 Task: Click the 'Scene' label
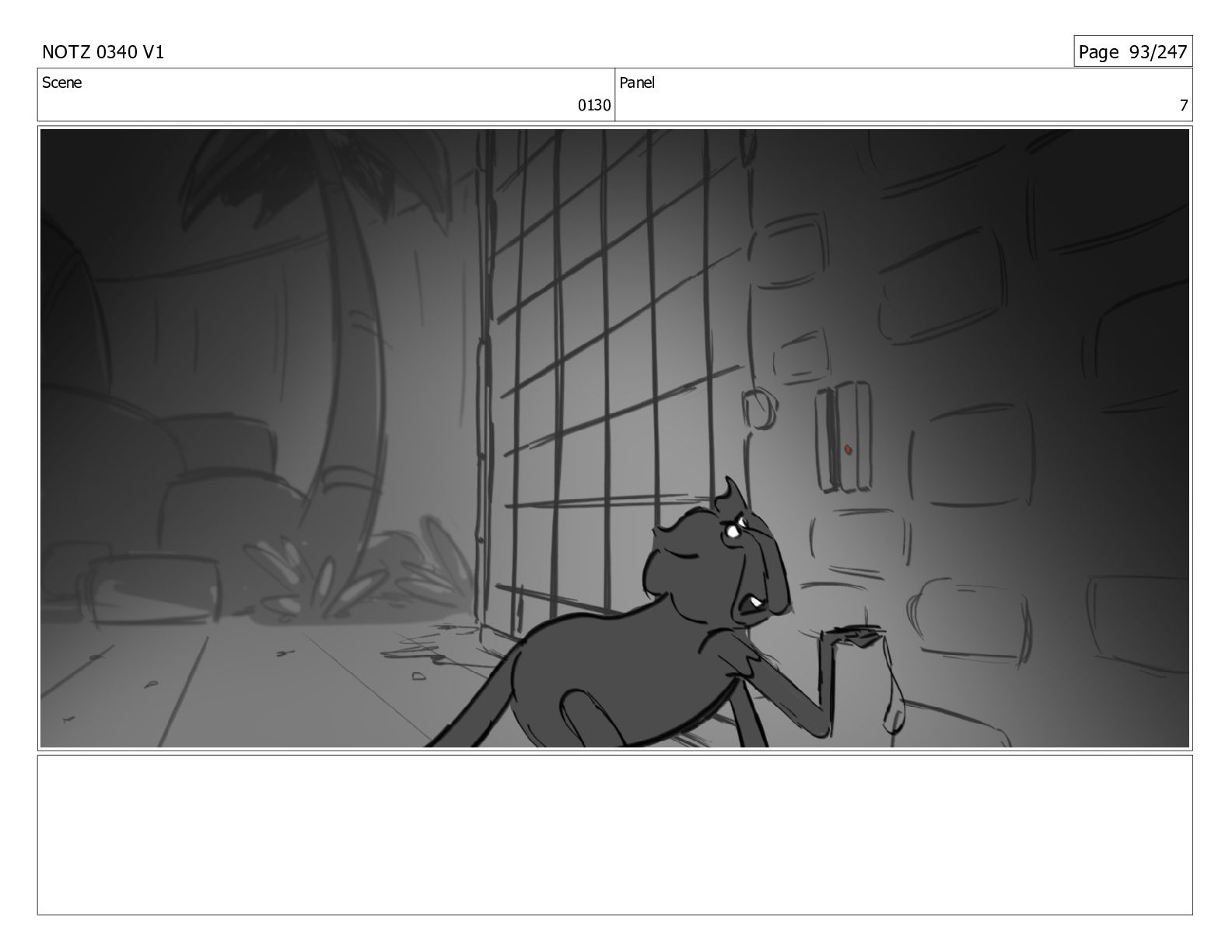pyautogui.click(x=61, y=82)
